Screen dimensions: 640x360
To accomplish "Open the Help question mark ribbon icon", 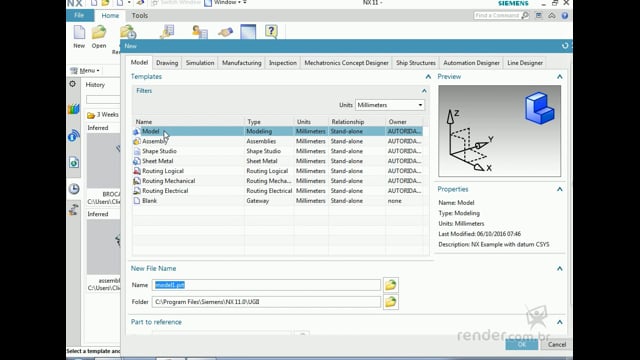I will (x=271, y=31).
